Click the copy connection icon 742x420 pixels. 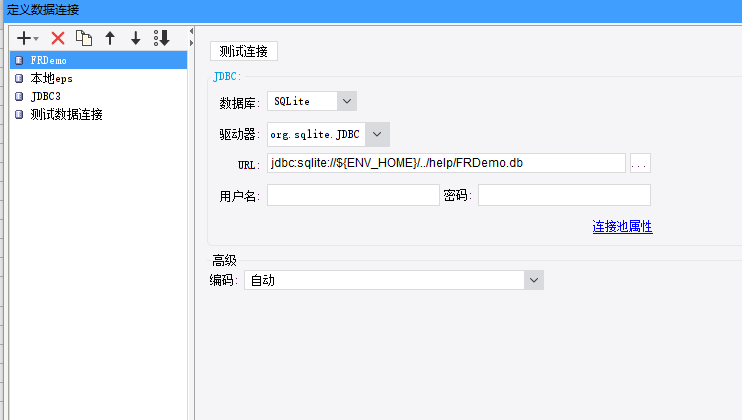click(84, 38)
